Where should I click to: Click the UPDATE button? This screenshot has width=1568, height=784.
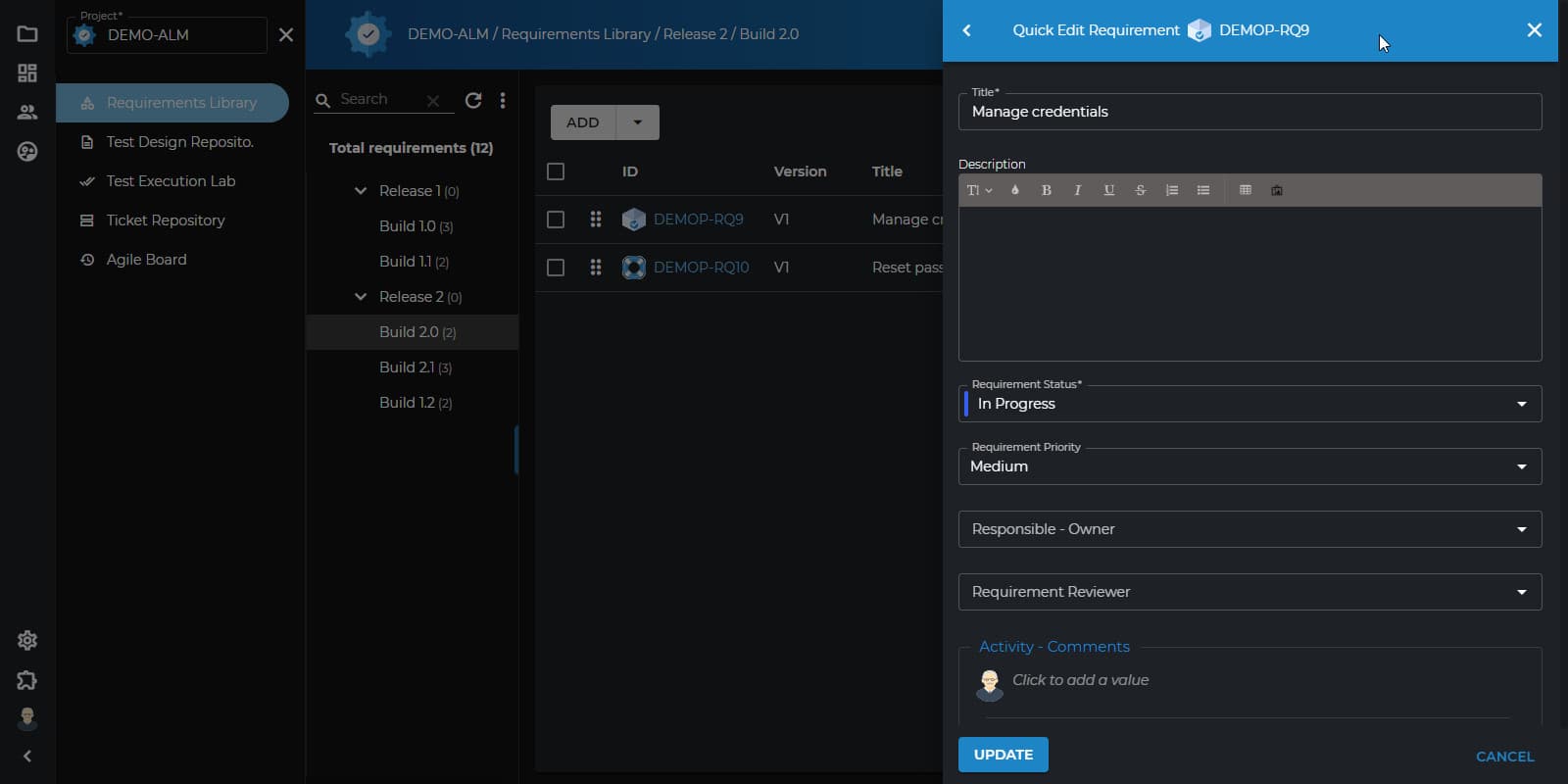1003,755
